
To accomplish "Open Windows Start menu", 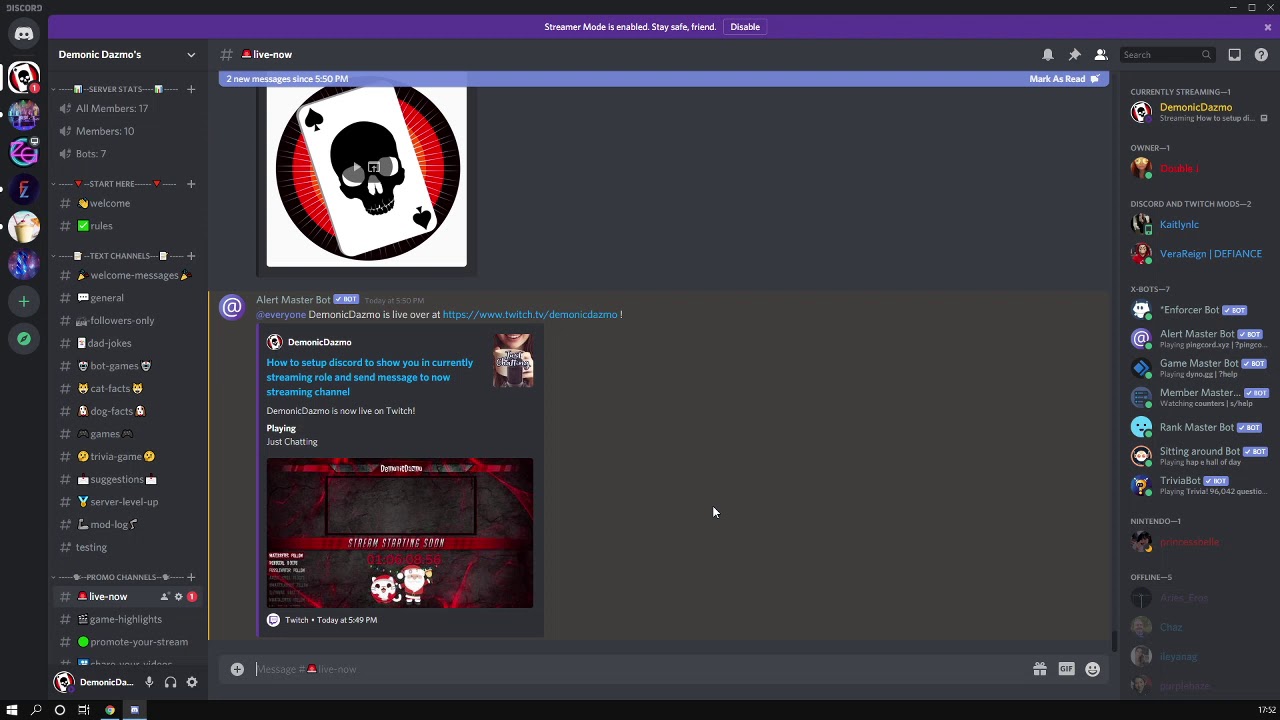I will pyautogui.click(x=12, y=710).
